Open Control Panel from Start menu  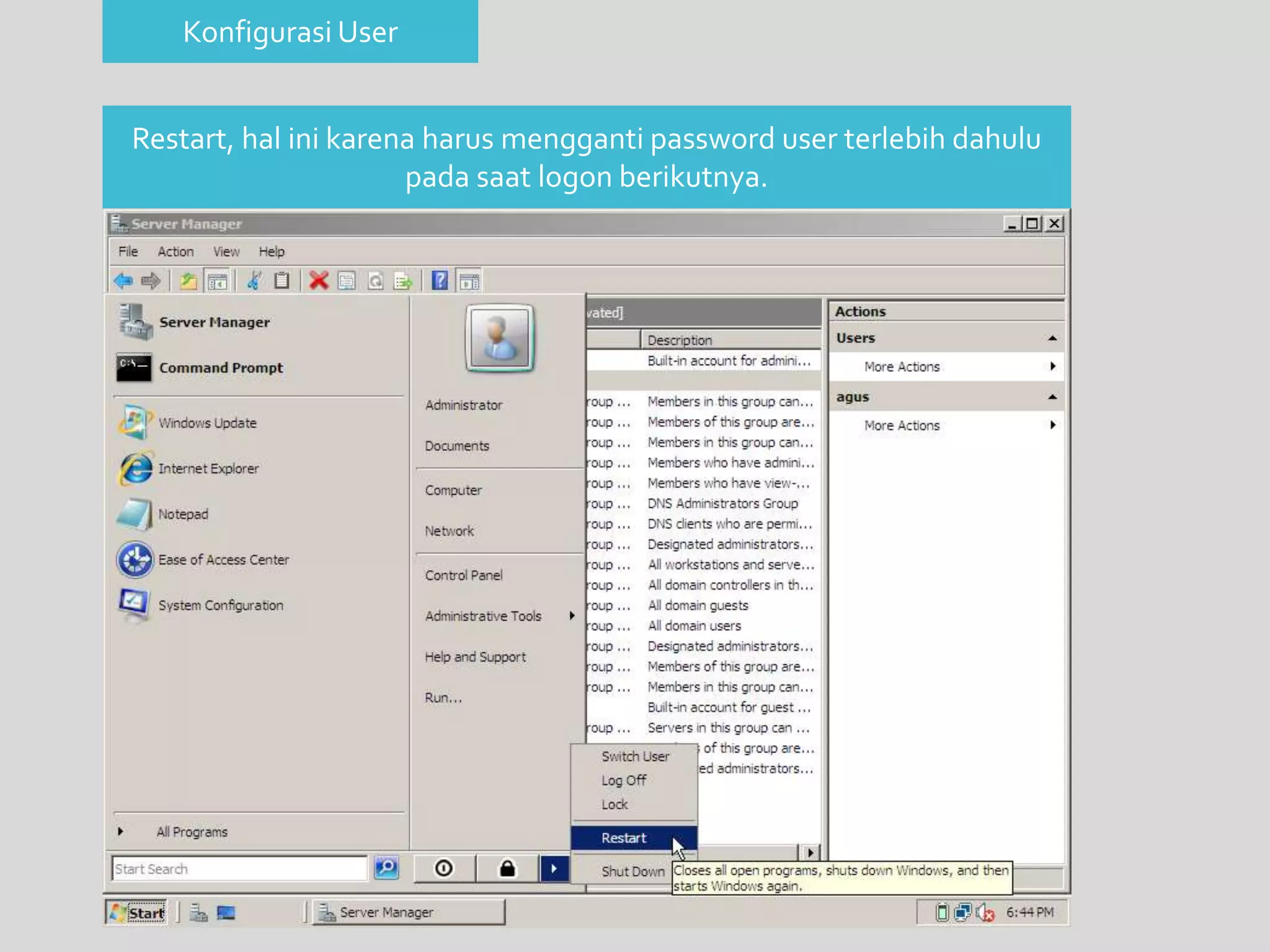point(463,575)
